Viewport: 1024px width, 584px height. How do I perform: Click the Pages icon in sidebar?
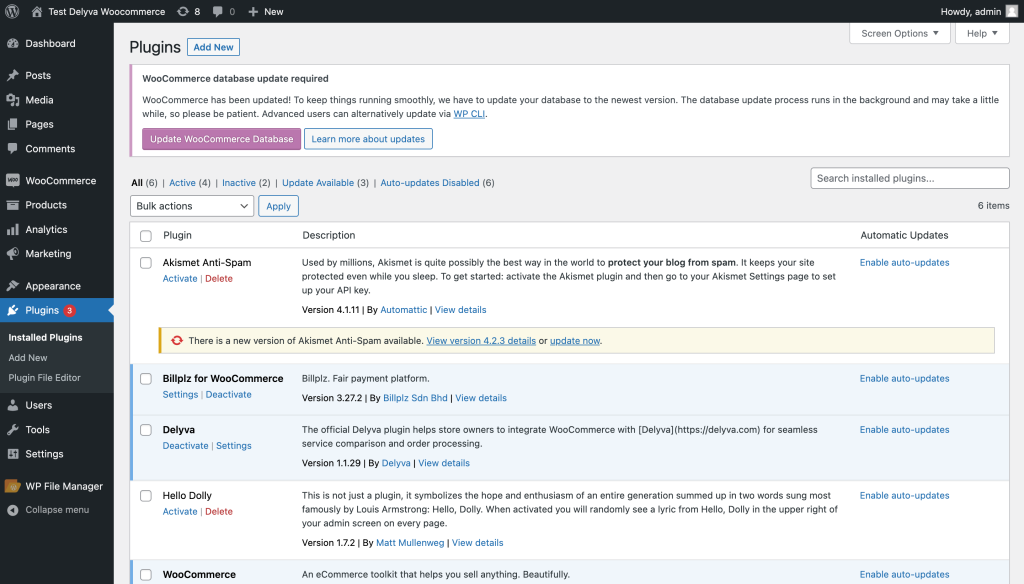(12, 124)
